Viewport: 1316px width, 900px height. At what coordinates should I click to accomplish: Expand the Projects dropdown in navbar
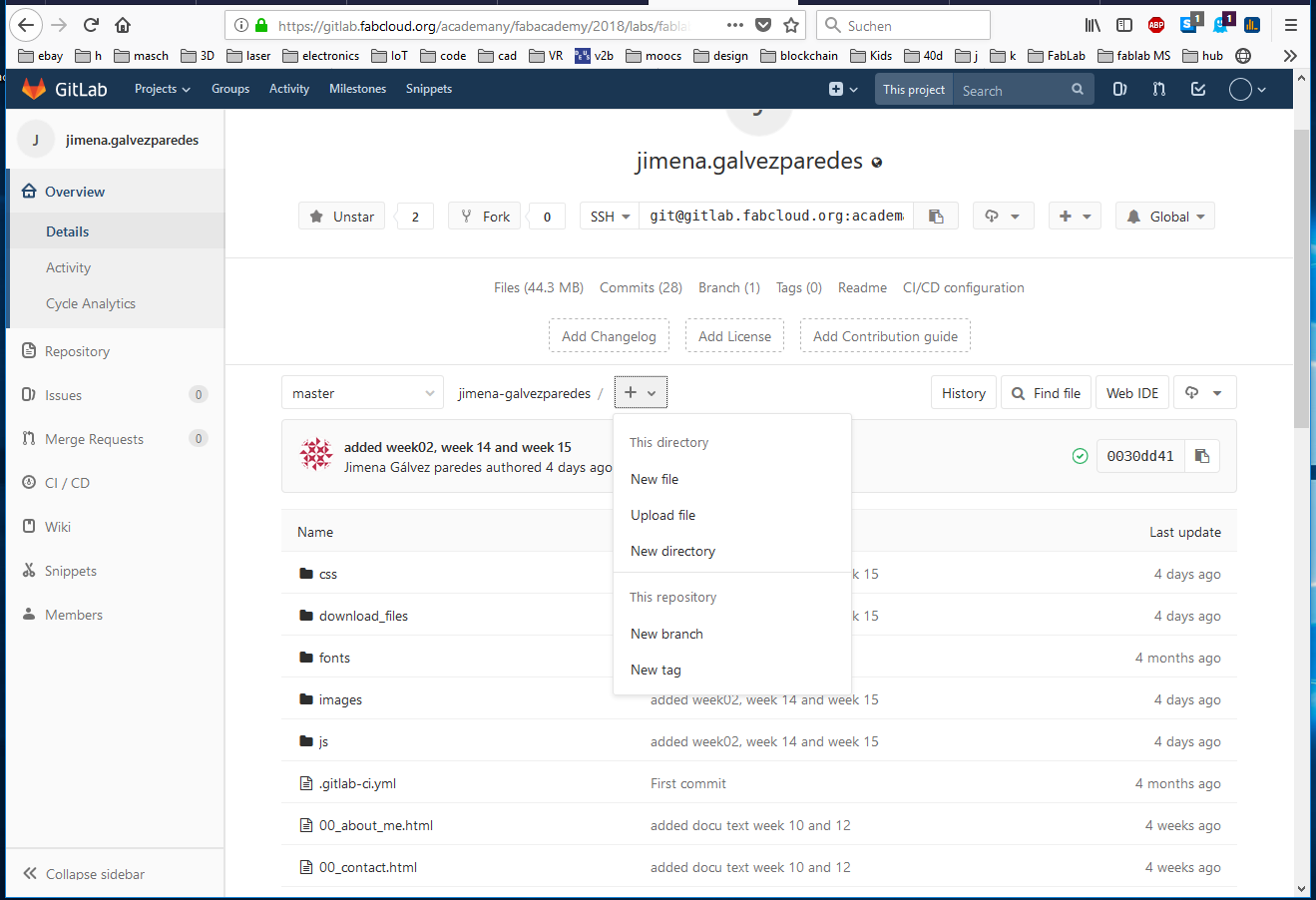162,89
